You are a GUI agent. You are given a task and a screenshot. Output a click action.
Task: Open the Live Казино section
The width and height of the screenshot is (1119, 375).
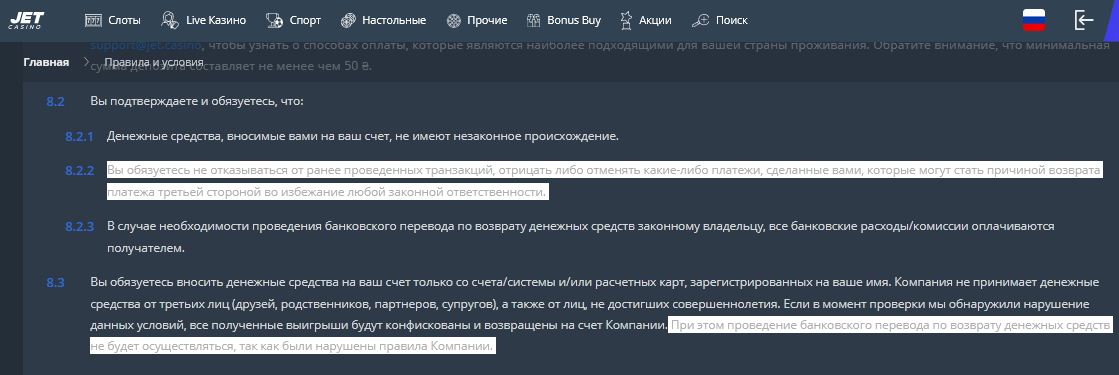[216, 20]
